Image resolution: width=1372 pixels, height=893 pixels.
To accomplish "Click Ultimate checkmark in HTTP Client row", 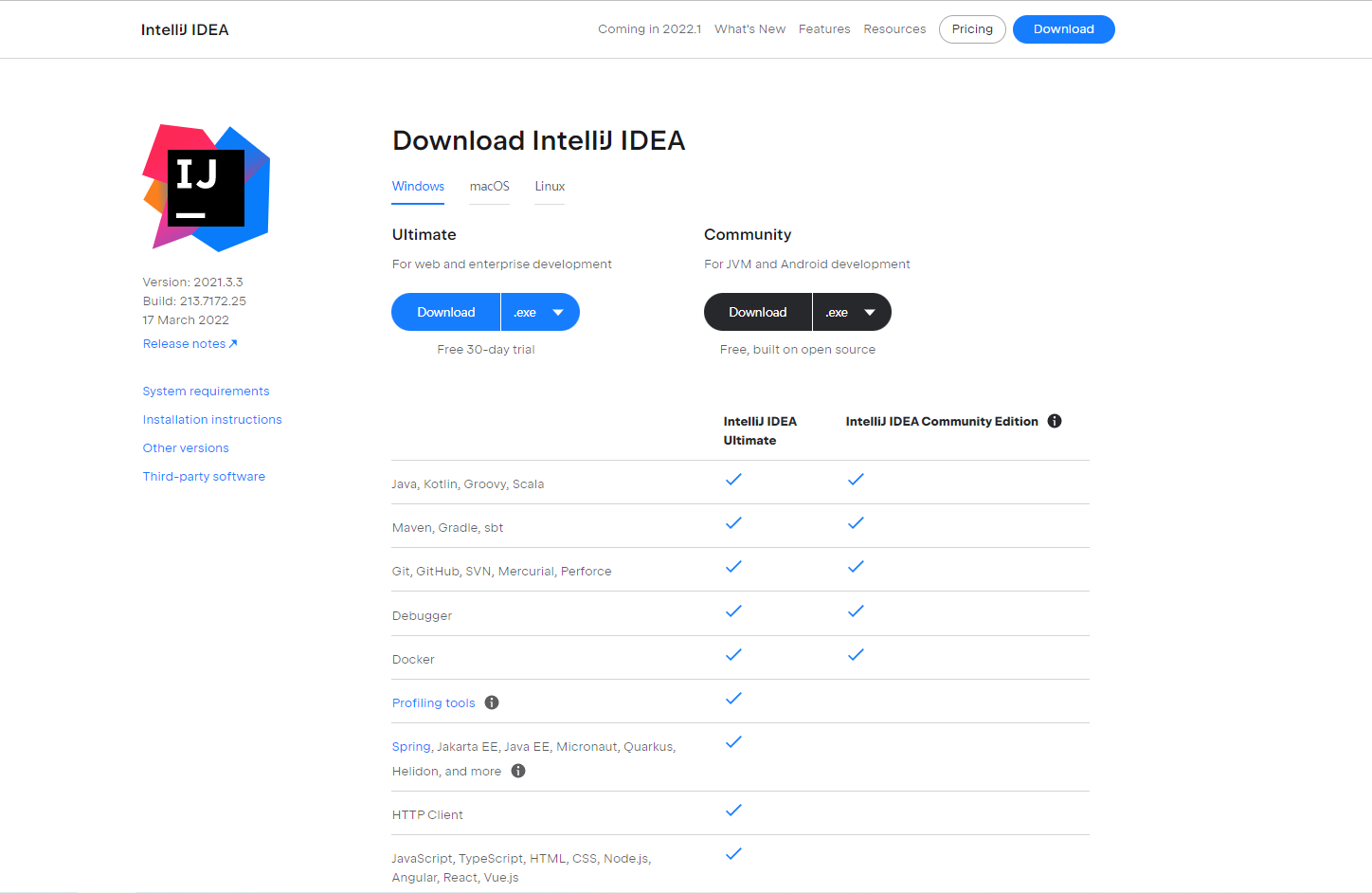I will (x=733, y=811).
